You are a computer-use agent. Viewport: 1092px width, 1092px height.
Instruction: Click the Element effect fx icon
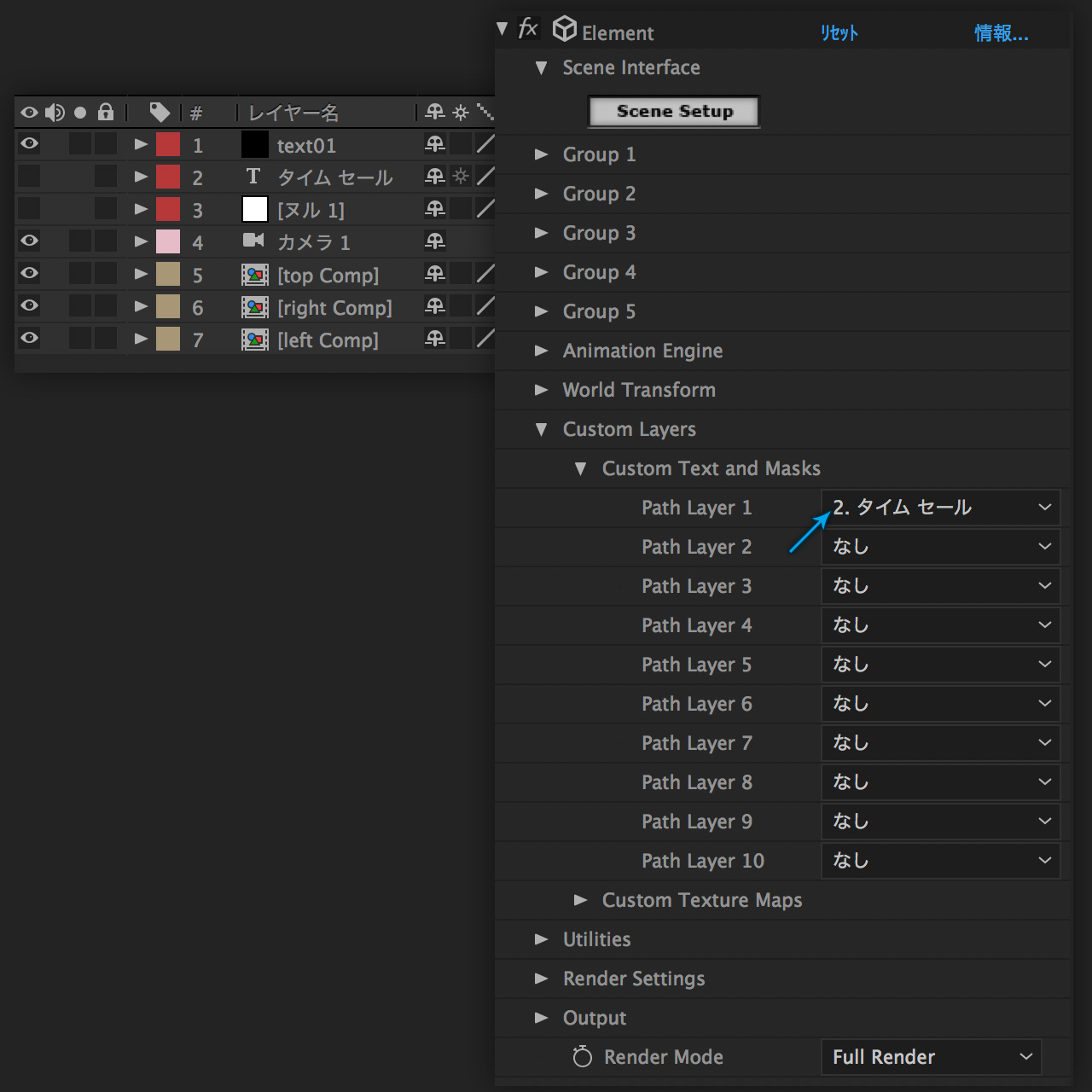(528, 28)
